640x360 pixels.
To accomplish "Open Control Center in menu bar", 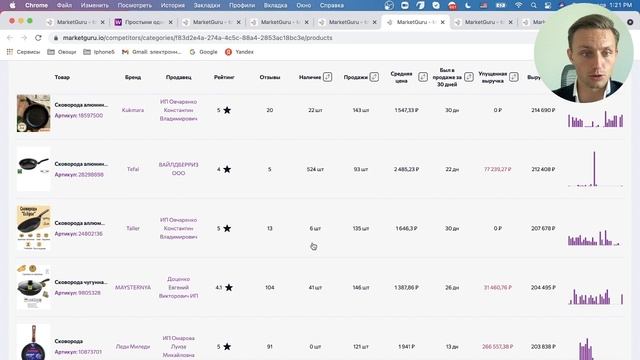I will [548, 5].
